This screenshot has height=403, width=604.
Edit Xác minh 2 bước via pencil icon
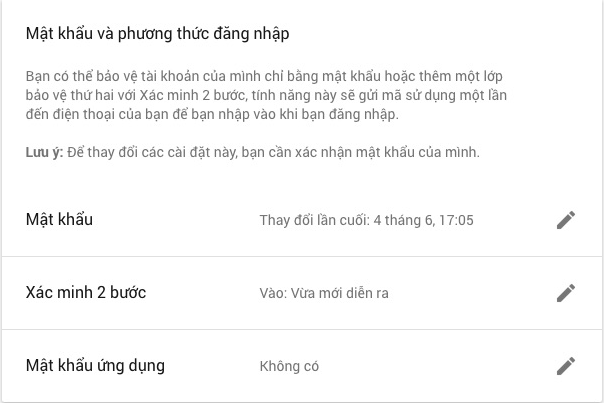click(566, 293)
